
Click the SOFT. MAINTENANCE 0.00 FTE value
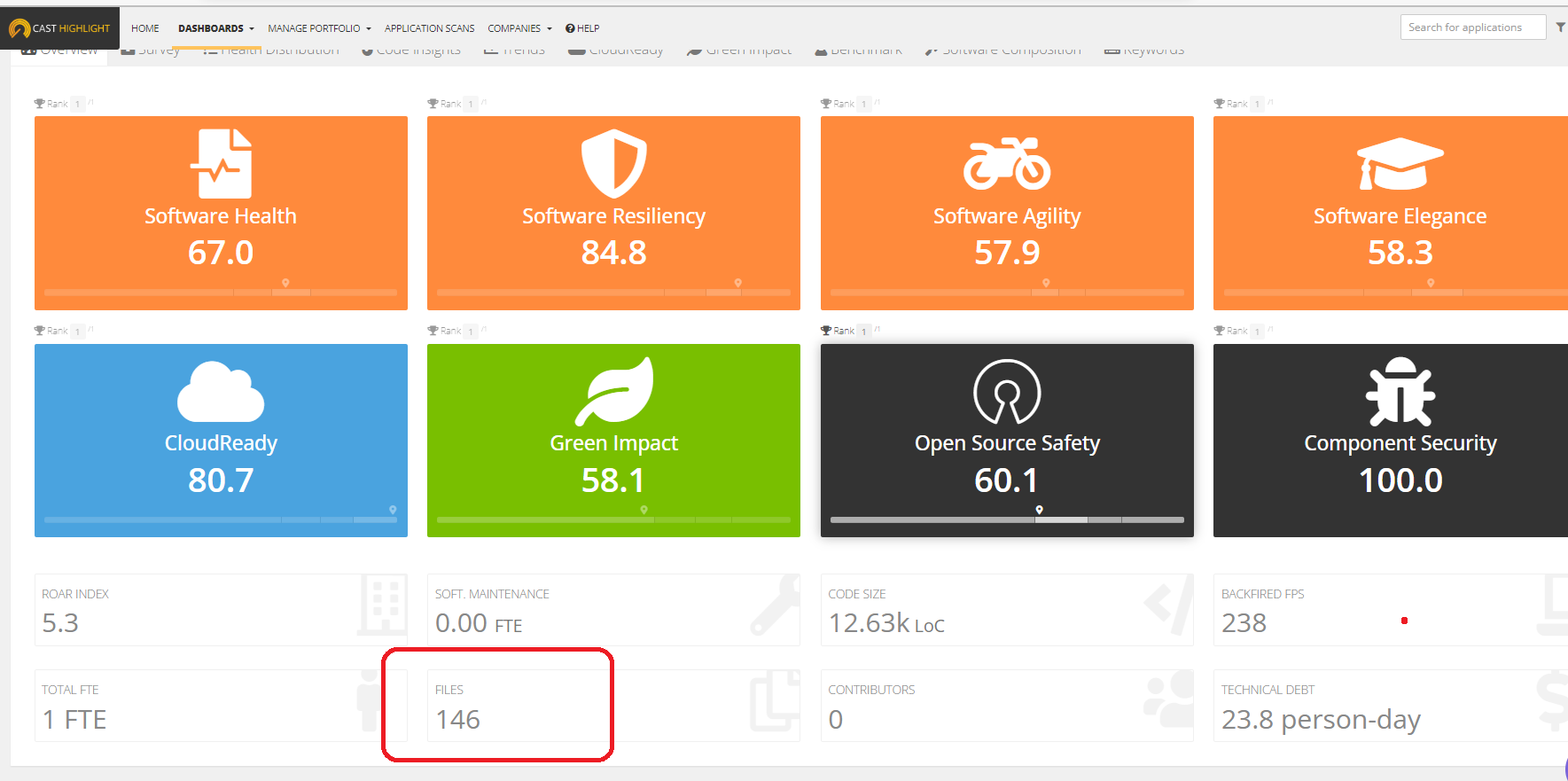pyautogui.click(x=479, y=623)
